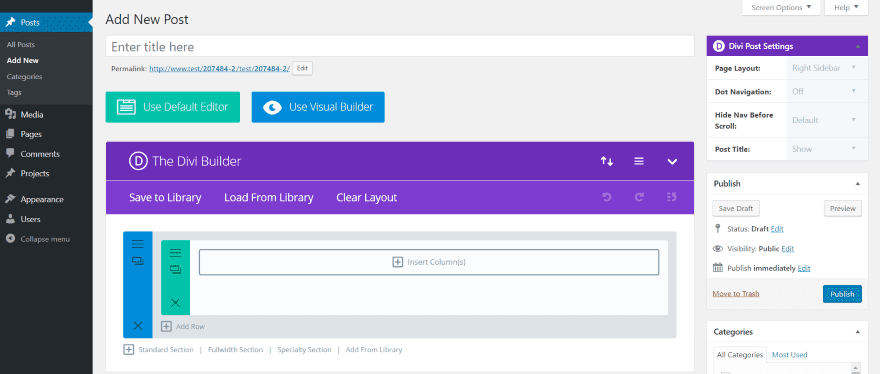This screenshot has width=880, height=374.
Task: Switch to Most Used tab
Action: pos(790,354)
